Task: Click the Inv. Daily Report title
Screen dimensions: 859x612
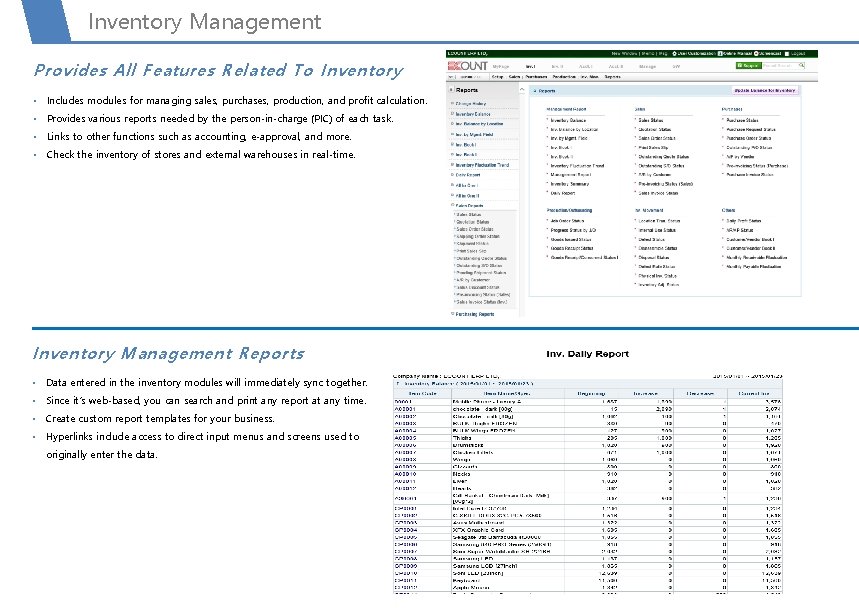Action: click(587, 354)
